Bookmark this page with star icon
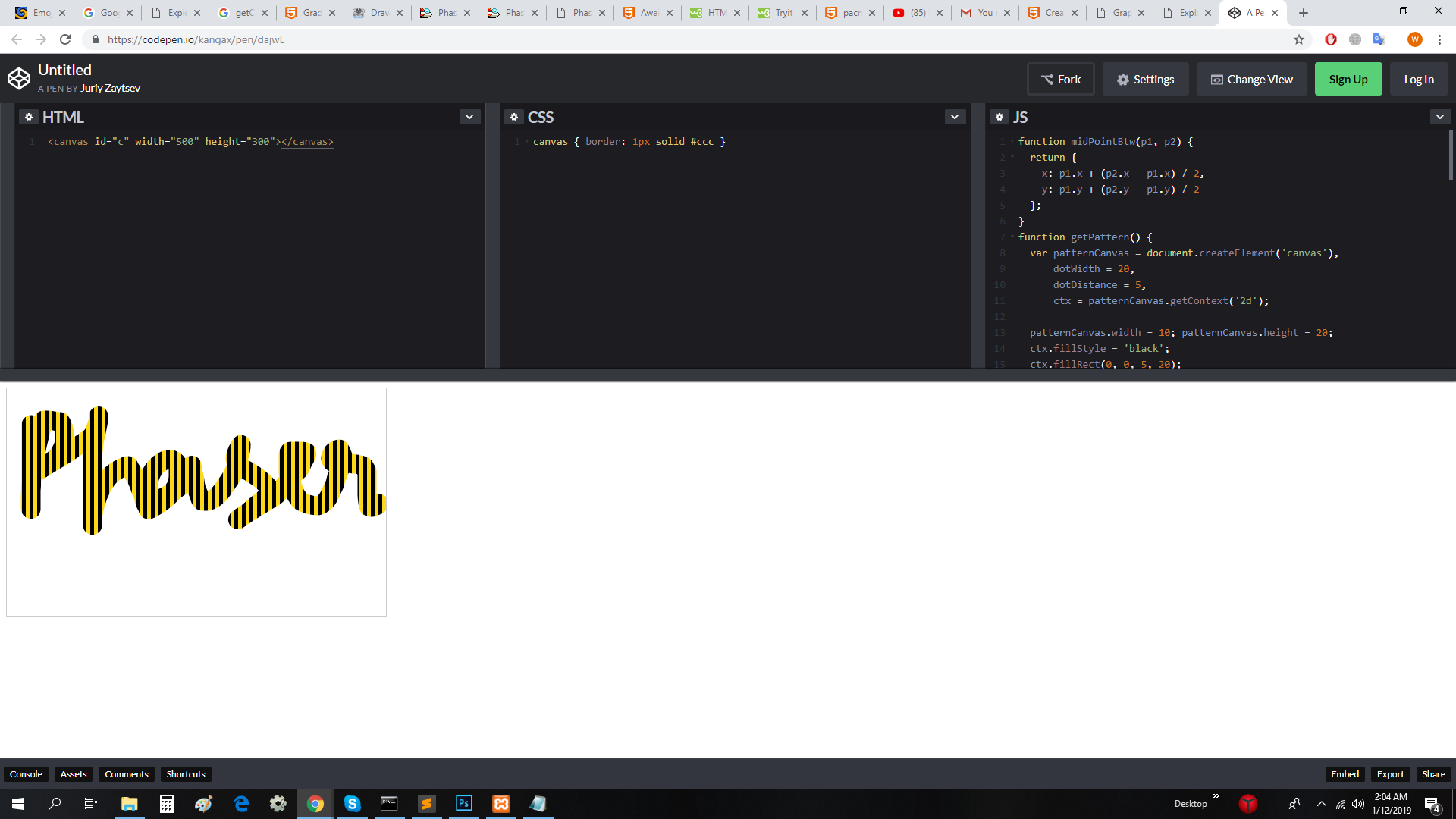 1299,39
